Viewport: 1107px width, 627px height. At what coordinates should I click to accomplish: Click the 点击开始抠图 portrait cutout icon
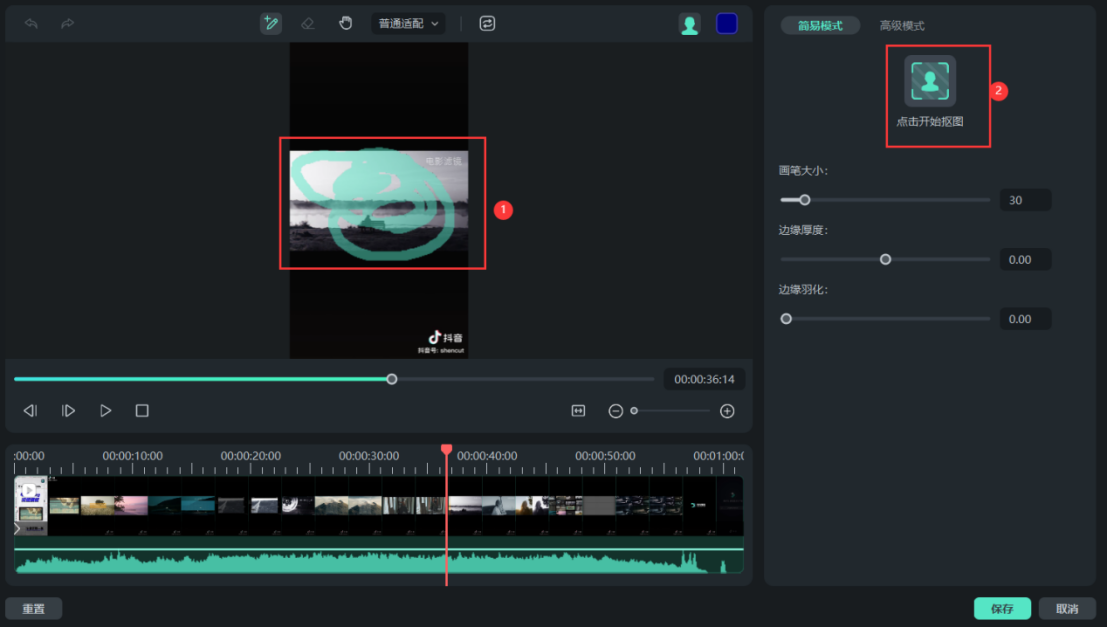[x=930, y=82]
